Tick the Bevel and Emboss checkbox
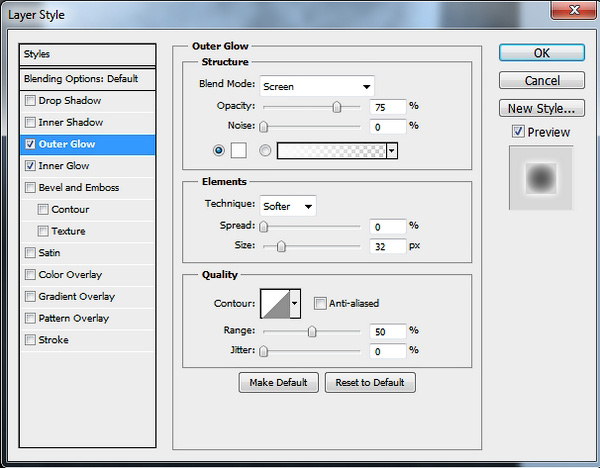The height and width of the screenshot is (468, 600). tap(30, 188)
